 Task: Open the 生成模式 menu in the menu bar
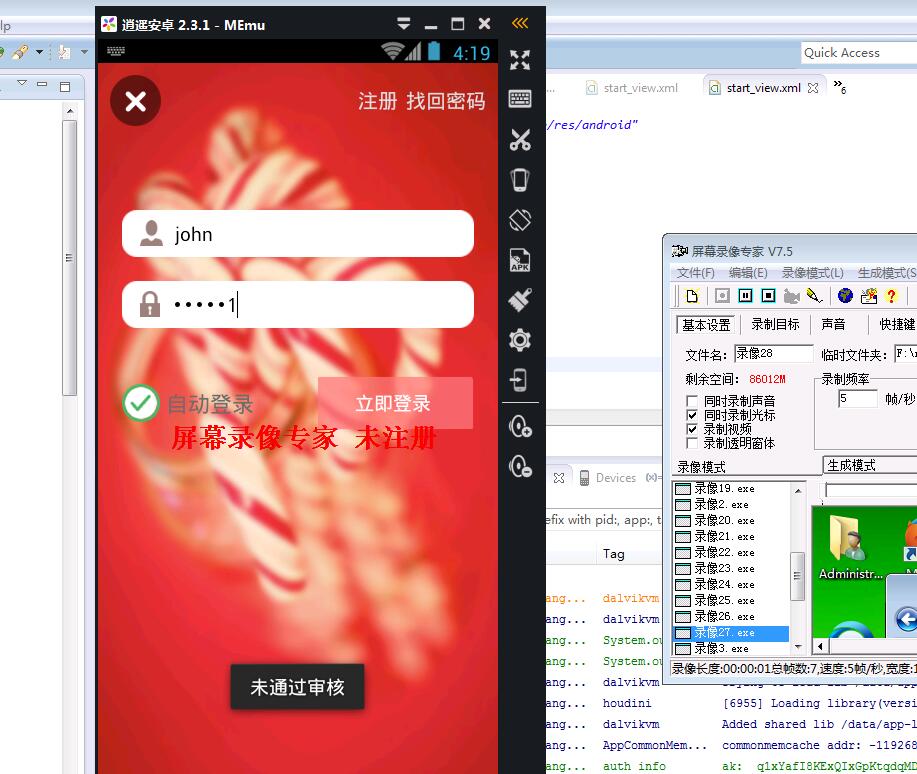pyautogui.click(x=887, y=273)
